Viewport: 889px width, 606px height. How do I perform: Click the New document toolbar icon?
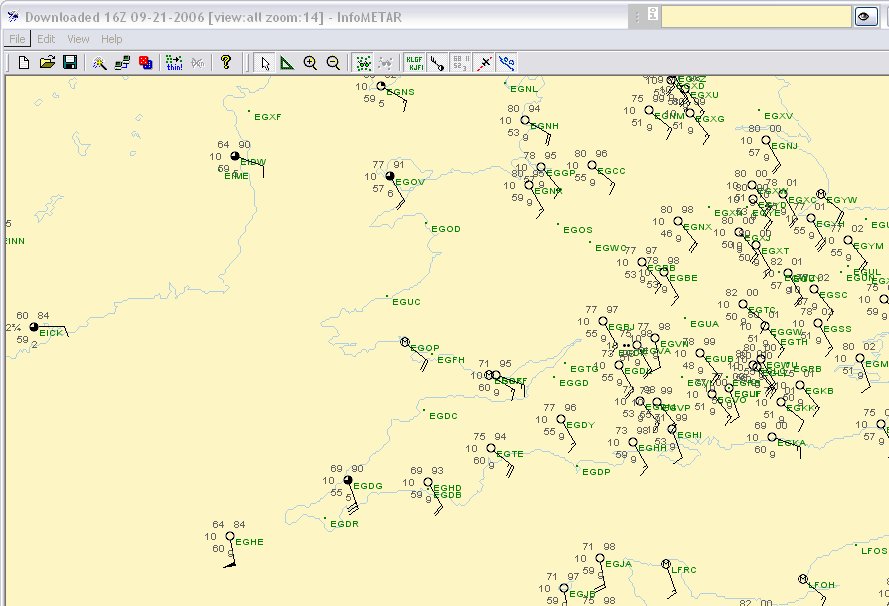click(x=24, y=62)
